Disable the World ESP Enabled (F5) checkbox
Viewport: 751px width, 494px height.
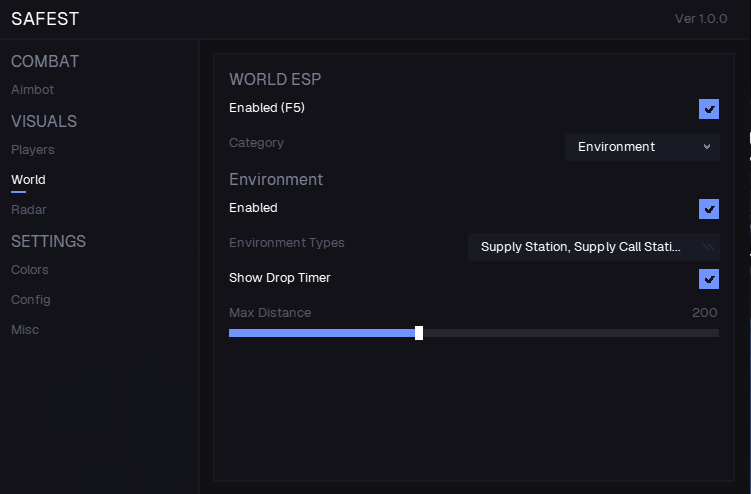click(708, 109)
